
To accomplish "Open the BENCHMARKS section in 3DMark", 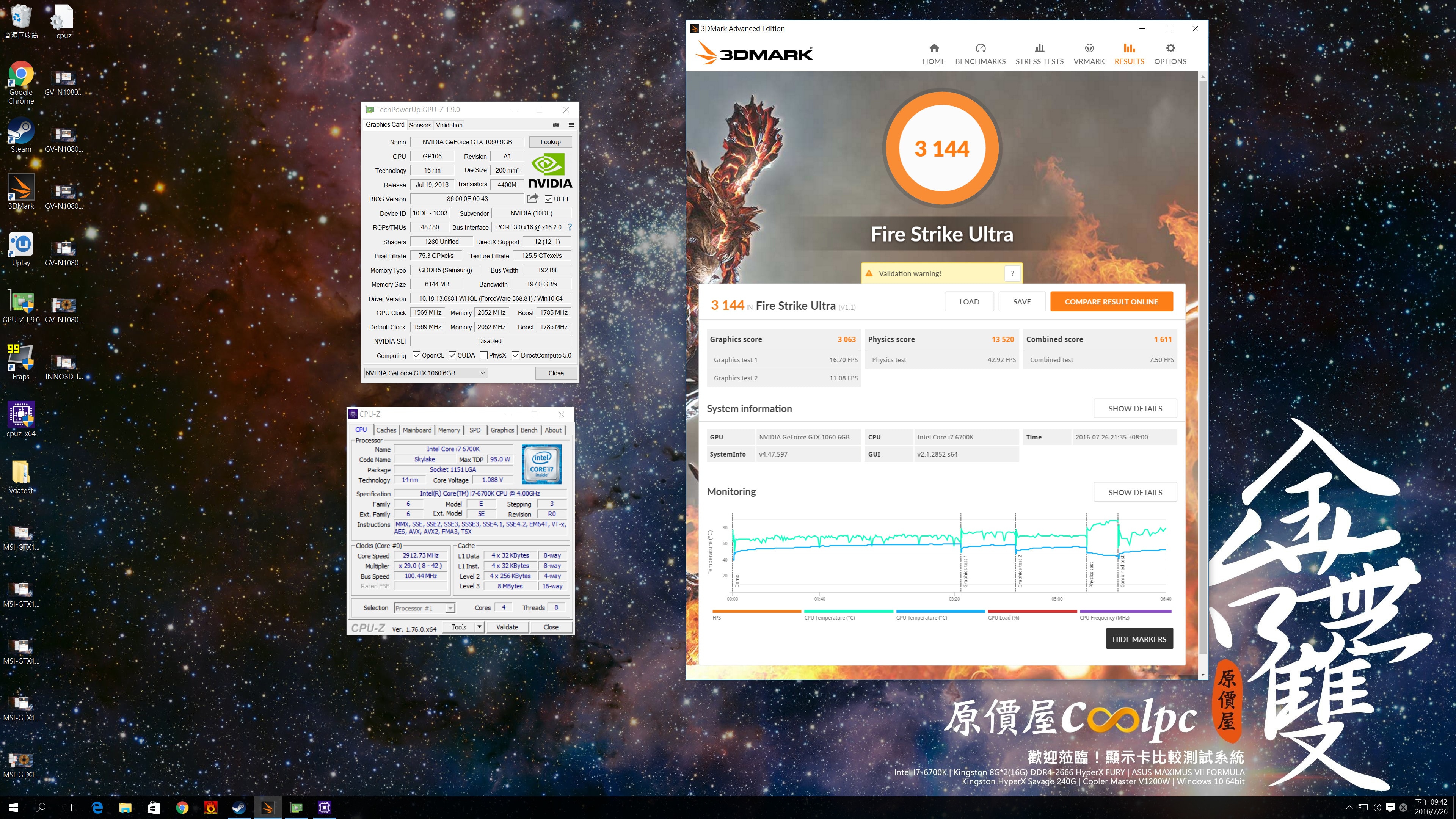I will [x=980, y=54].
